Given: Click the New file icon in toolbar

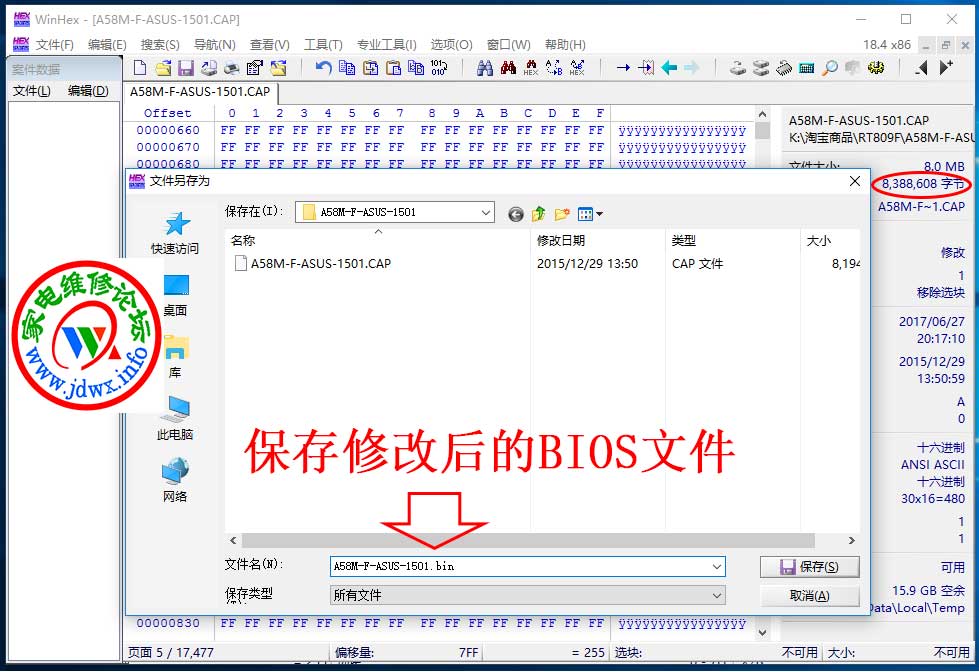Looking at the screenshot, I should tap(140, 68).
